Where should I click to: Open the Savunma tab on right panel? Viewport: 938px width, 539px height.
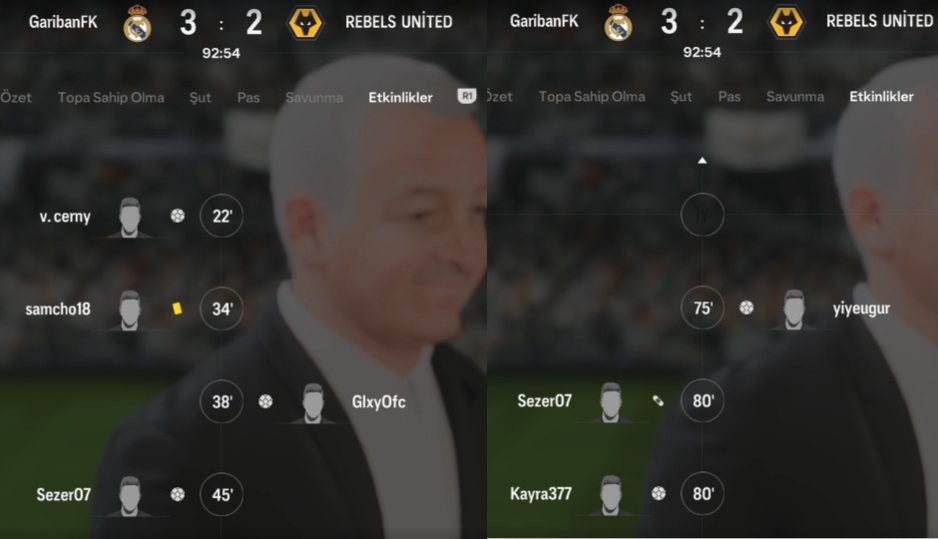[x=795, y=96]
